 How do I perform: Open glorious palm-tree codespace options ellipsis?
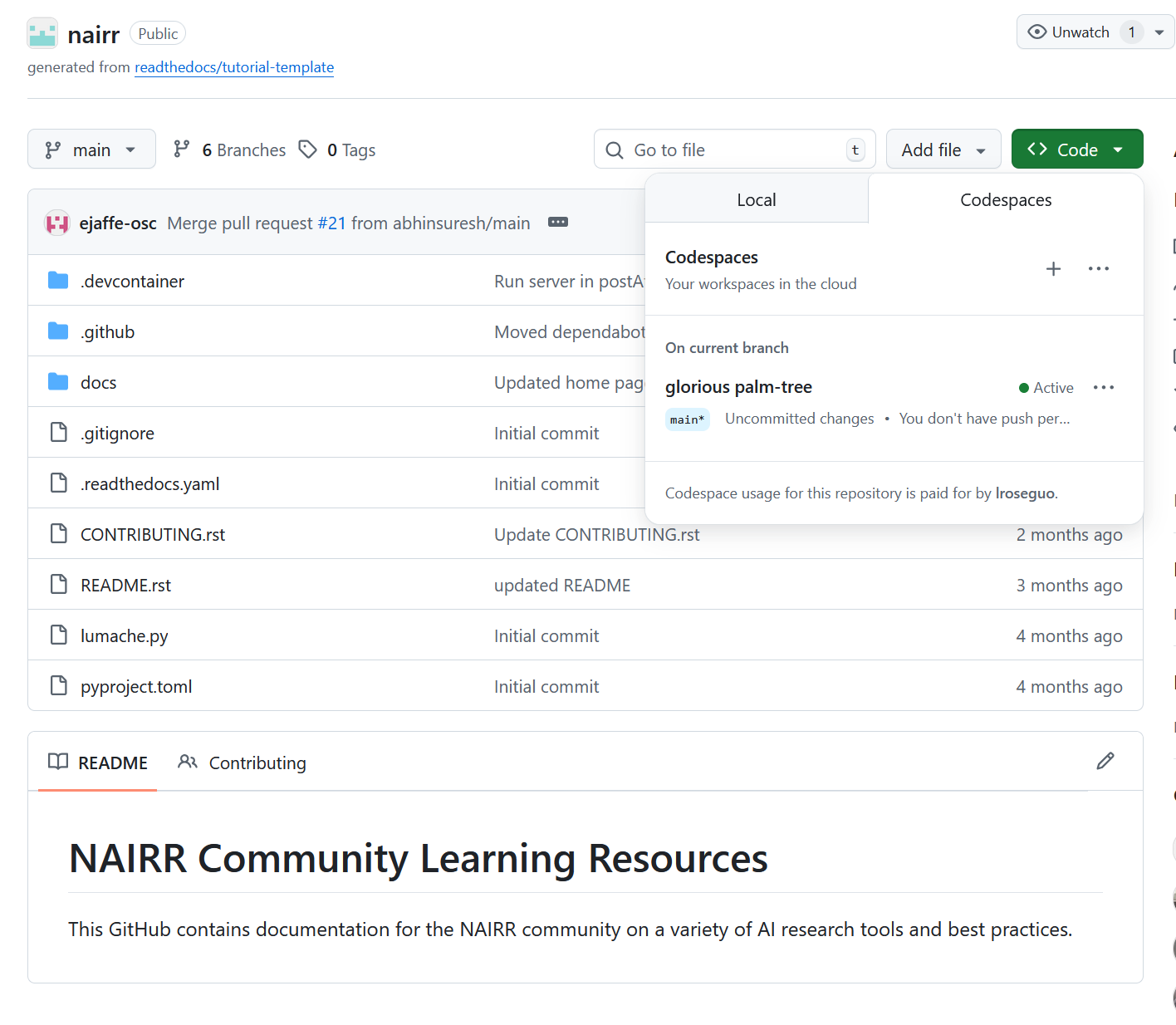[1104, 387]
